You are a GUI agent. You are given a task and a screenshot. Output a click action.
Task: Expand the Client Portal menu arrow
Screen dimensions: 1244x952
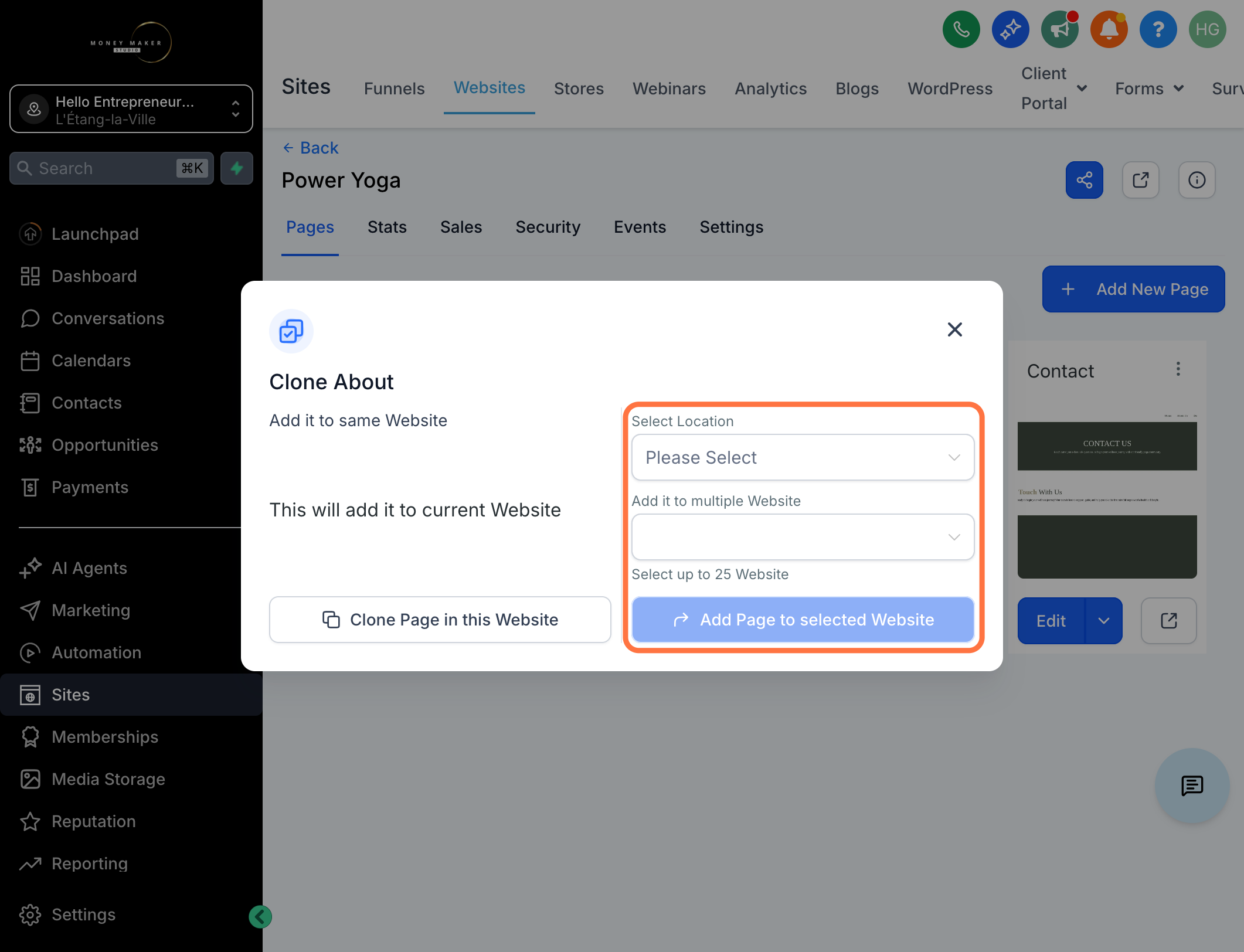[1082, 88]
